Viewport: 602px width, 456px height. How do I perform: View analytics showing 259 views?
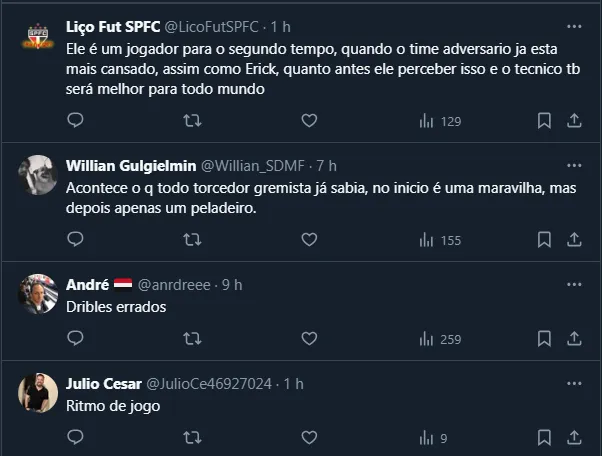(x=440, y=339)
